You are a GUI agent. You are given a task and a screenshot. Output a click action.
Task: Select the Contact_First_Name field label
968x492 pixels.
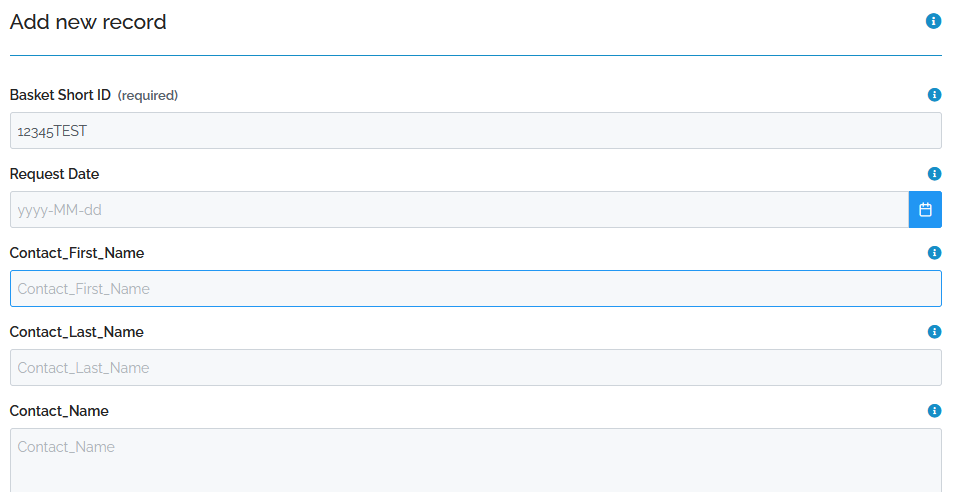pyautogui.click(x=77, y=253)
